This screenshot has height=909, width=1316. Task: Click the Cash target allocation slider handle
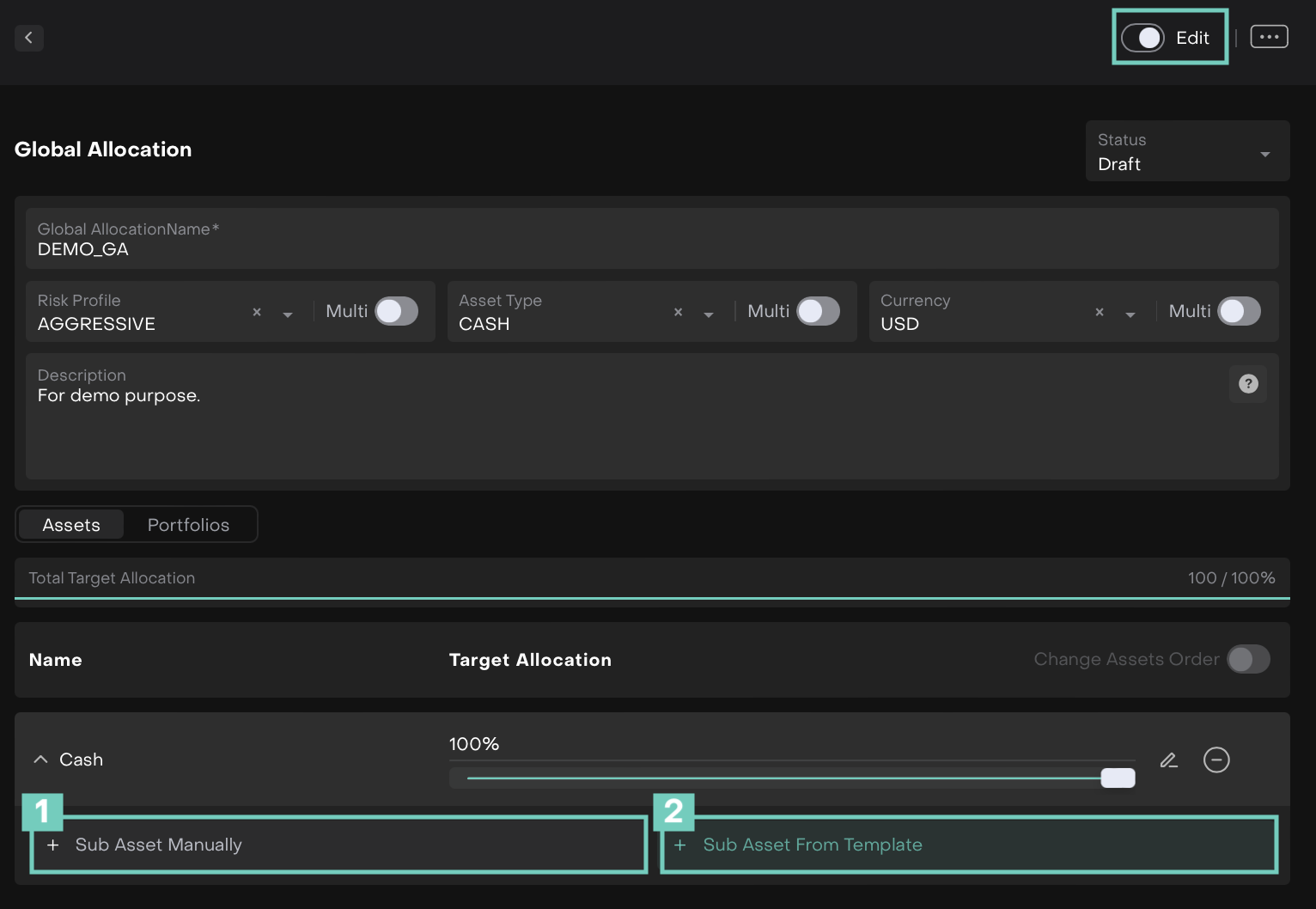click(1118, 778)
